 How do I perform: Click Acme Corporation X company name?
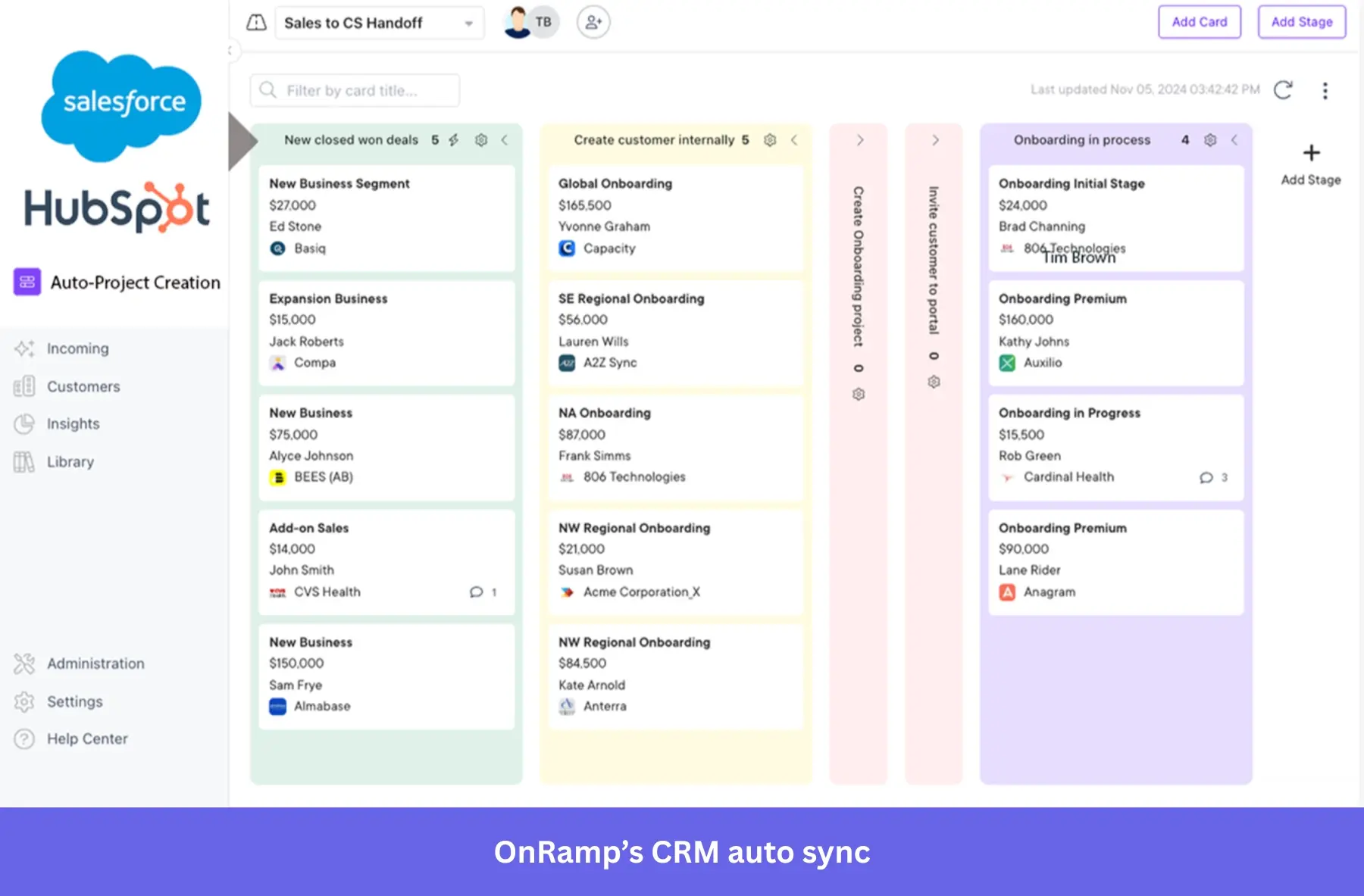[x=642, y=592]
